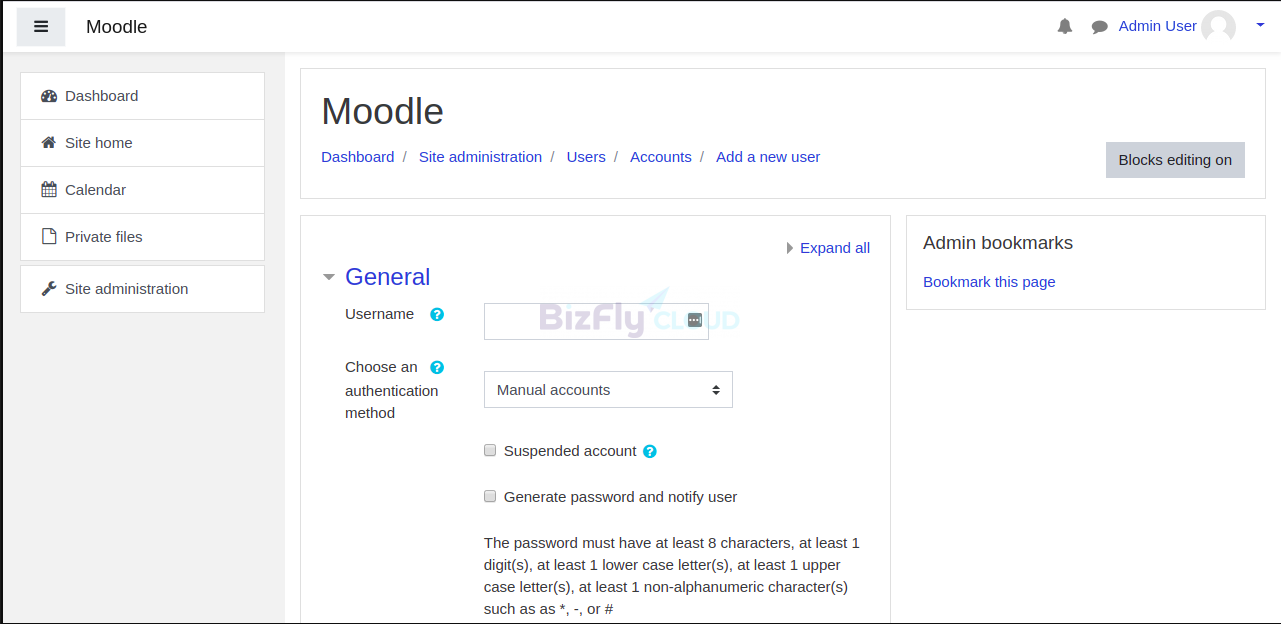Open the notifications bell
Screen dimensions: 1281x624
(x=1065, y=27)
